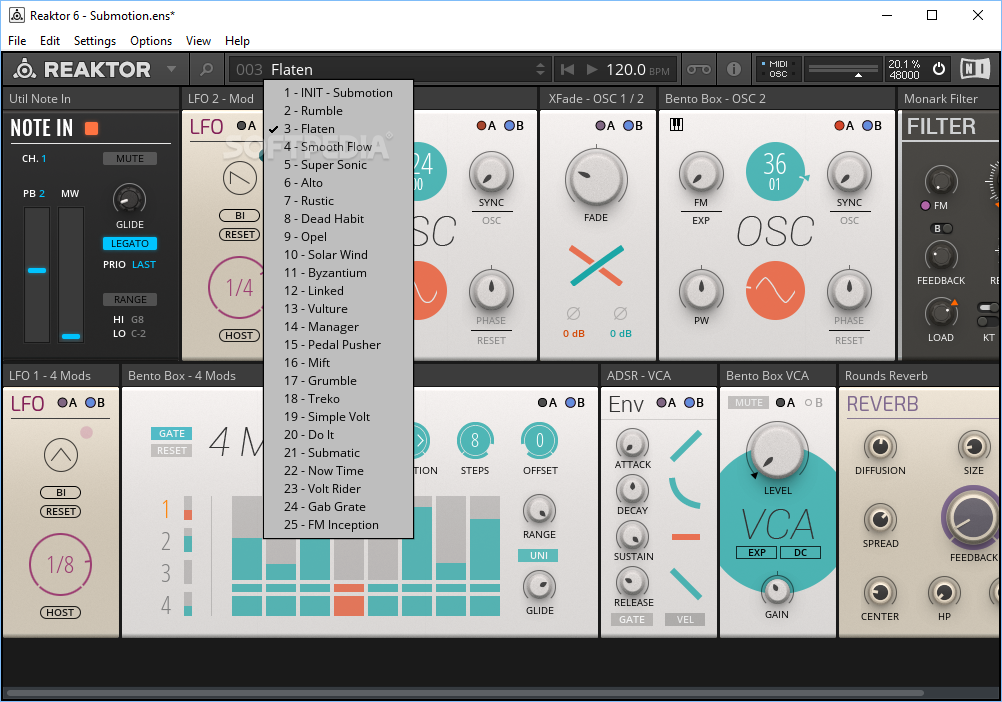Viewport: 1002px width, 702px height.
Task: Turn the FM knob in OSC 2
Action: click(701, 173)
